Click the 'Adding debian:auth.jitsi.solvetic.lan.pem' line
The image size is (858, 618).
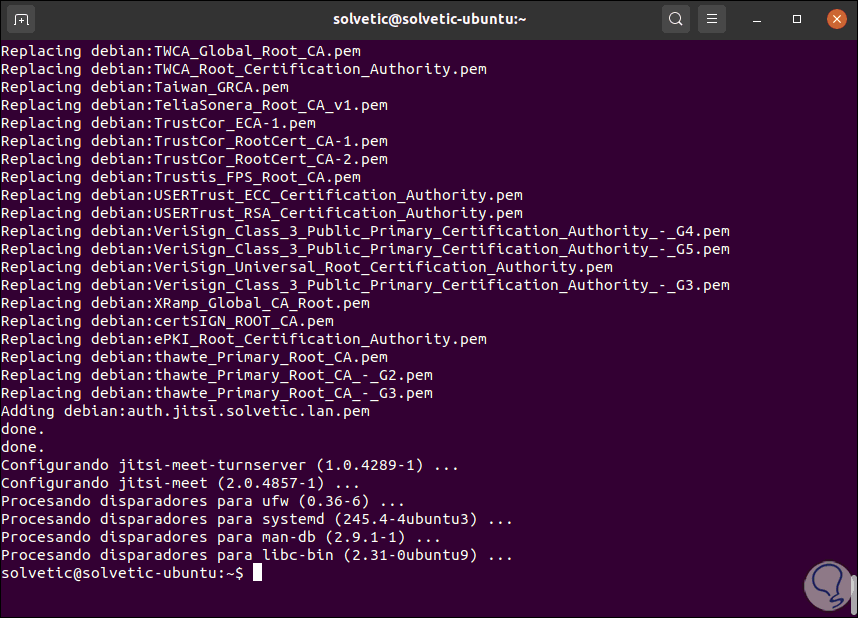186,411
